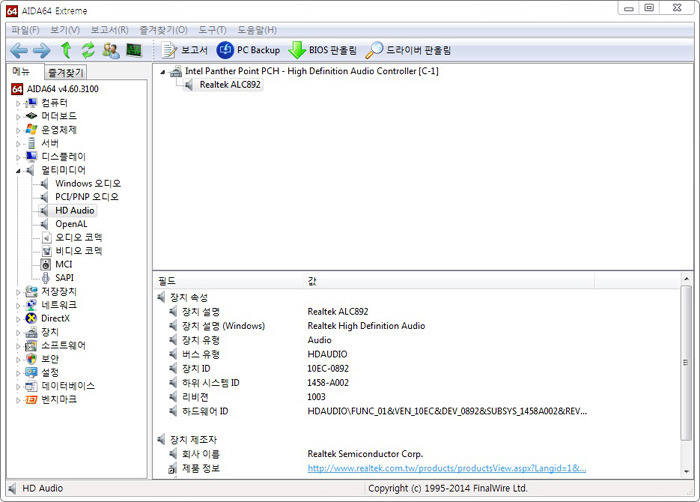
Task: Click the 컴퓨터 monitor icon
Action: point(31,103)
